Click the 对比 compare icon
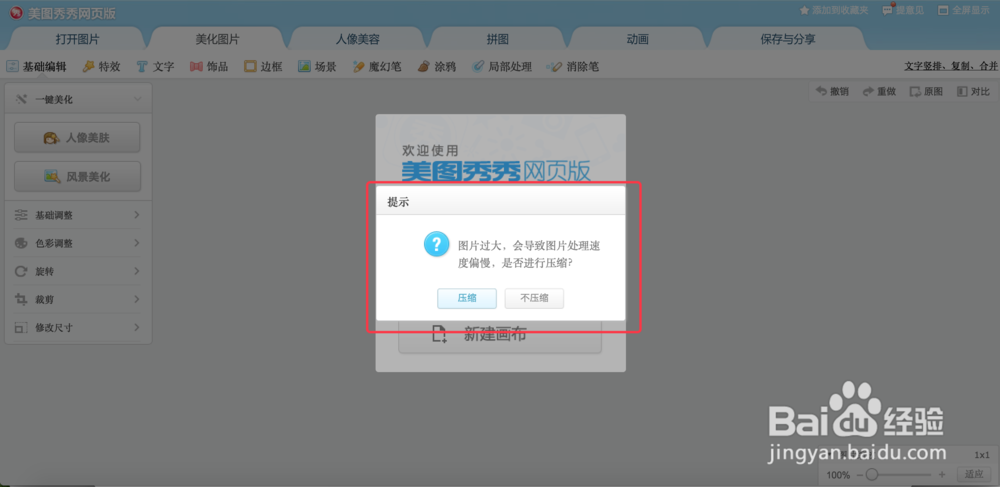This screenshot has width=1000, height=487. (x=962, y=92)
